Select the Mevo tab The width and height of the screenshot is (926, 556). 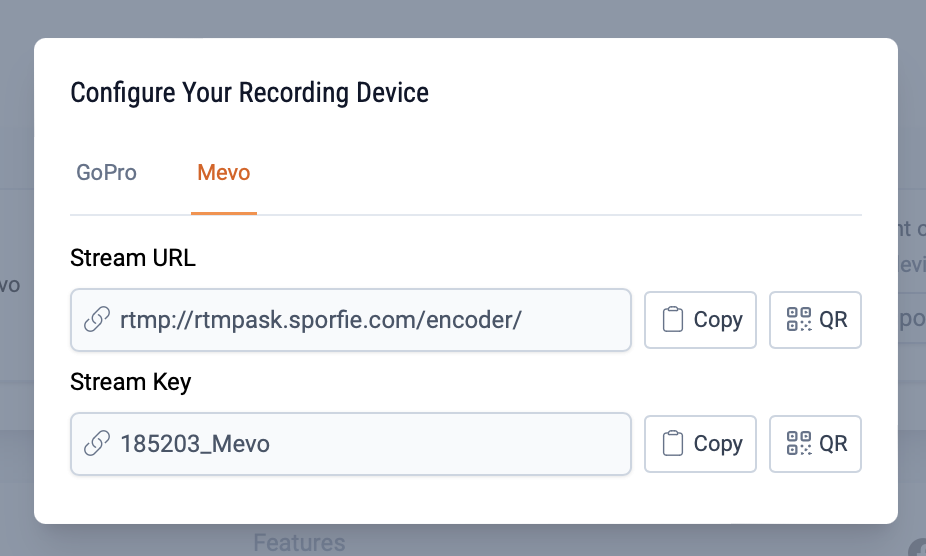[224, 173]
